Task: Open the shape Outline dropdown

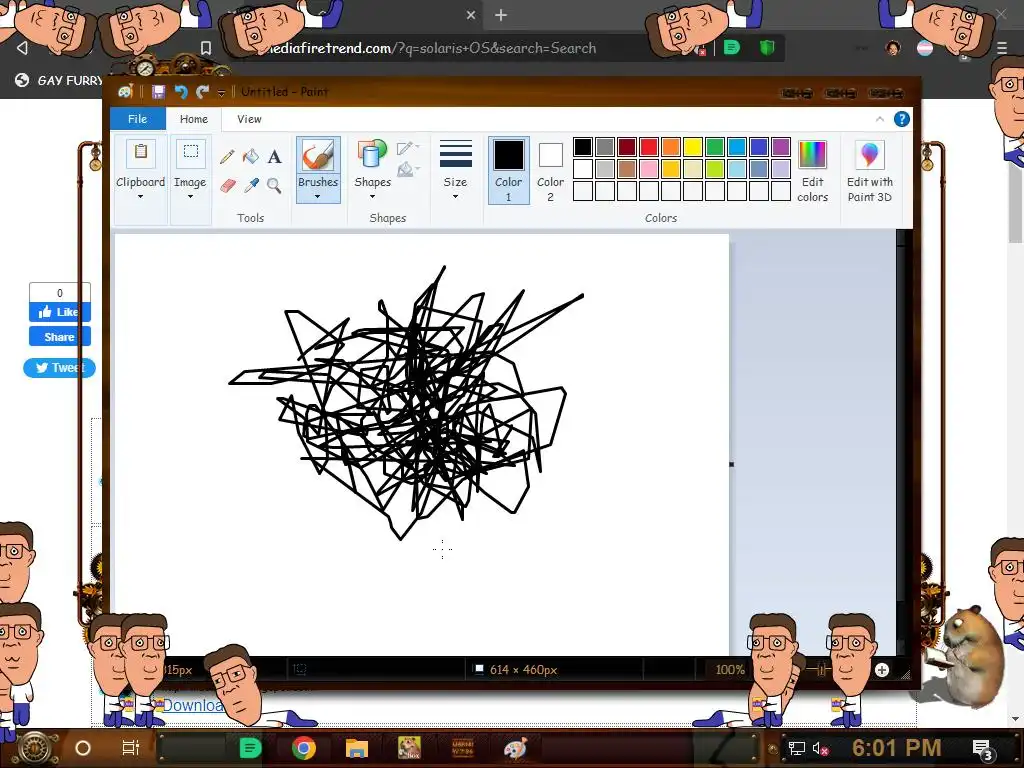Action: click(408, 148)
